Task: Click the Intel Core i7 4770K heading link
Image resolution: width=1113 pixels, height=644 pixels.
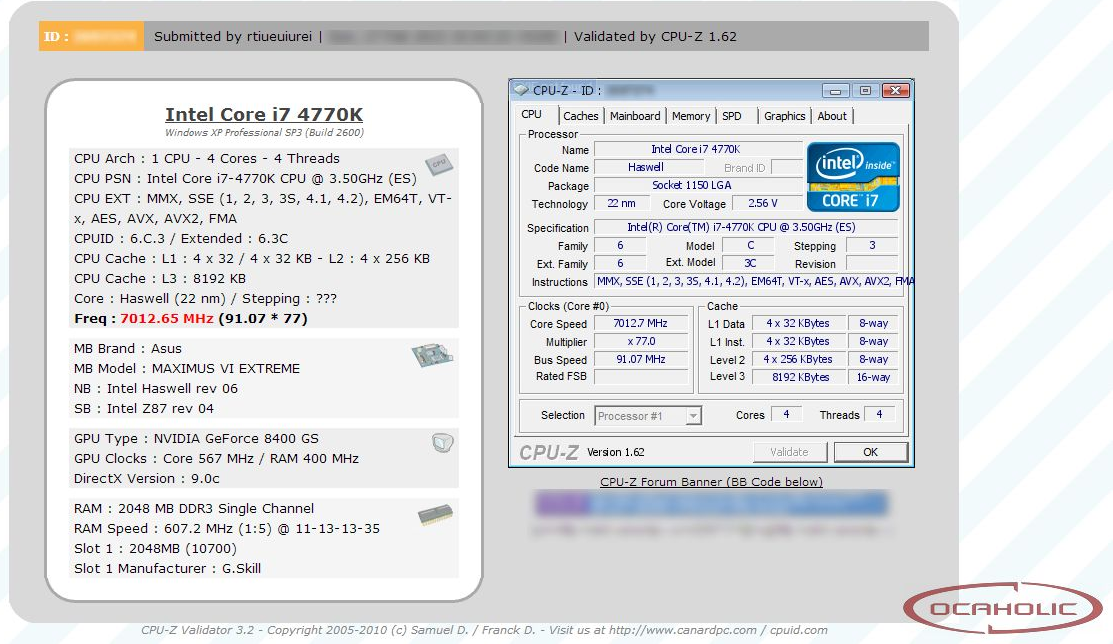Action: [264, 114]
